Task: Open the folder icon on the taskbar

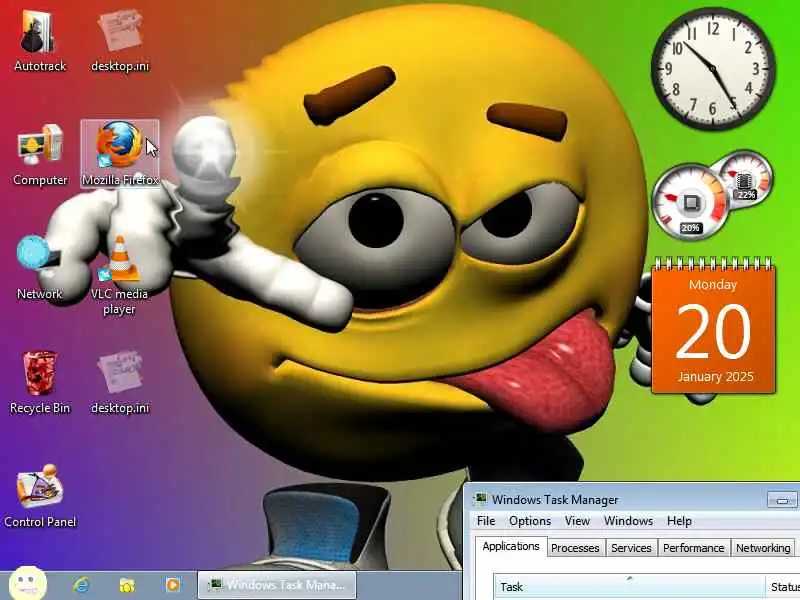Action: [x=127, y=585]
